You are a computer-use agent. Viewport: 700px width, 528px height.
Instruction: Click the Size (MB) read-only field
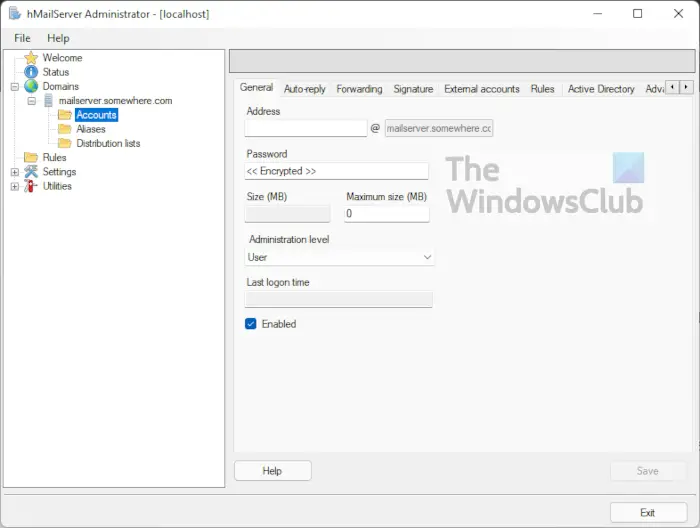pos(288,214)
